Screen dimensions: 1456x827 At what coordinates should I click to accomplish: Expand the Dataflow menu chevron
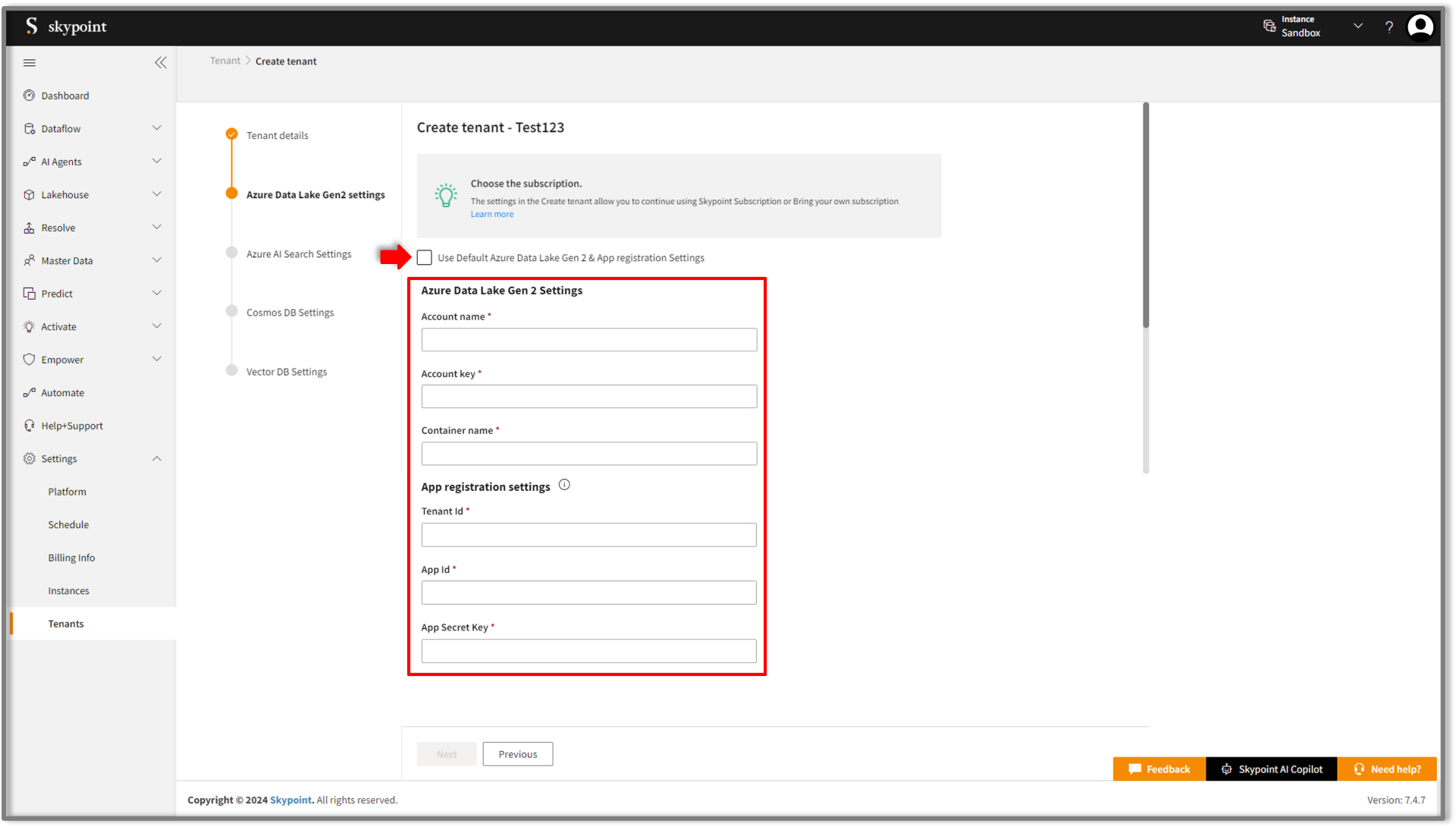(157, 128)
